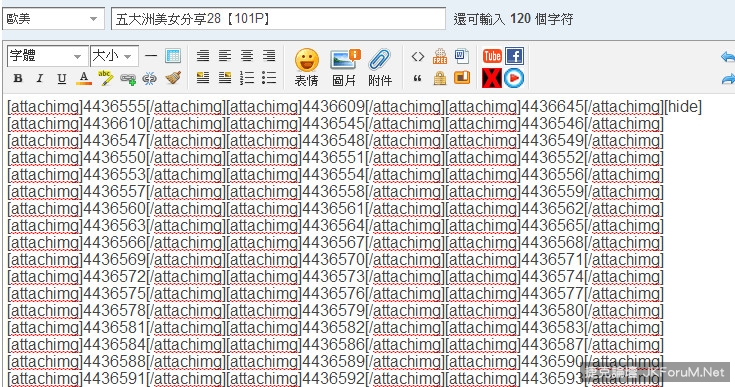
Task: Insert a horizontal rule line
Action: [151, 56]
